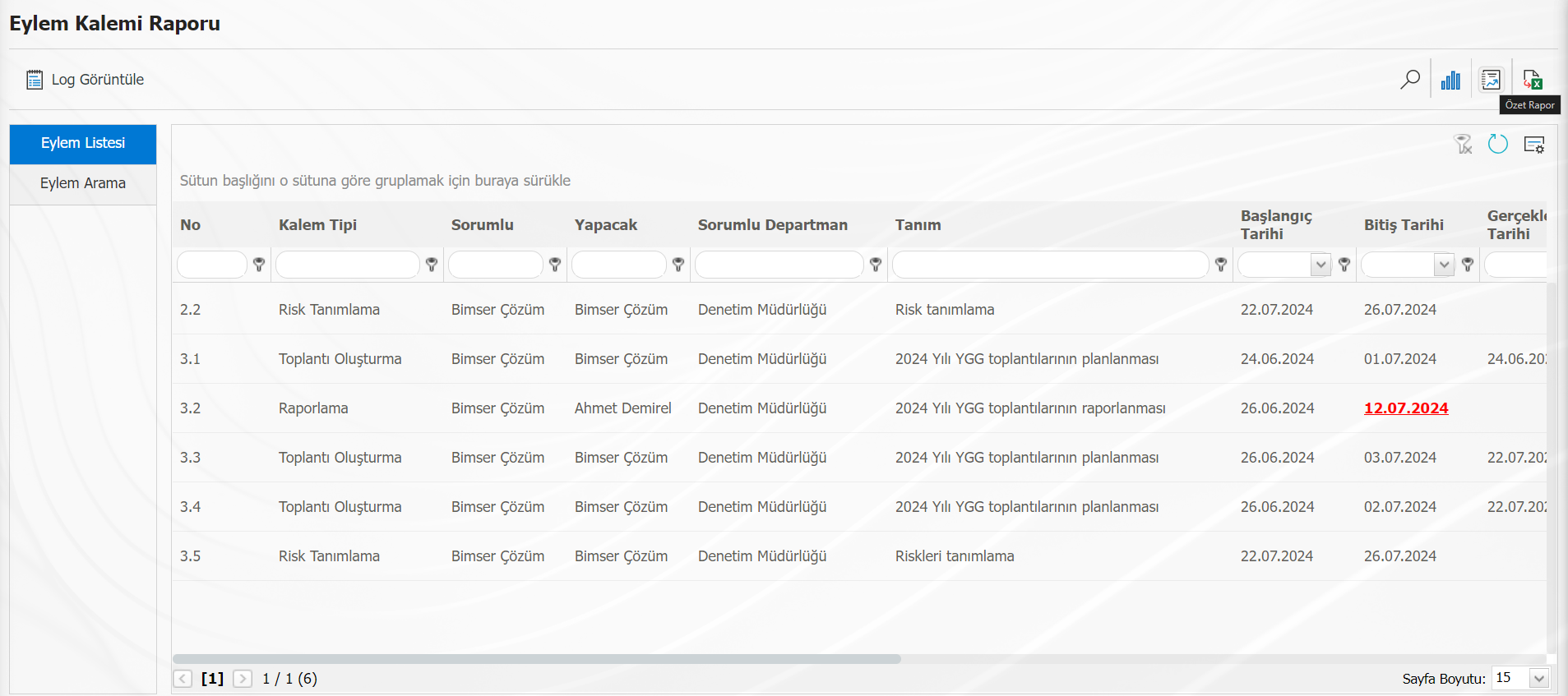The height and width of the screenshot is (696, 1568).
Task: Click the Sorumlu Departman filter input
Action: coord(779,265)
